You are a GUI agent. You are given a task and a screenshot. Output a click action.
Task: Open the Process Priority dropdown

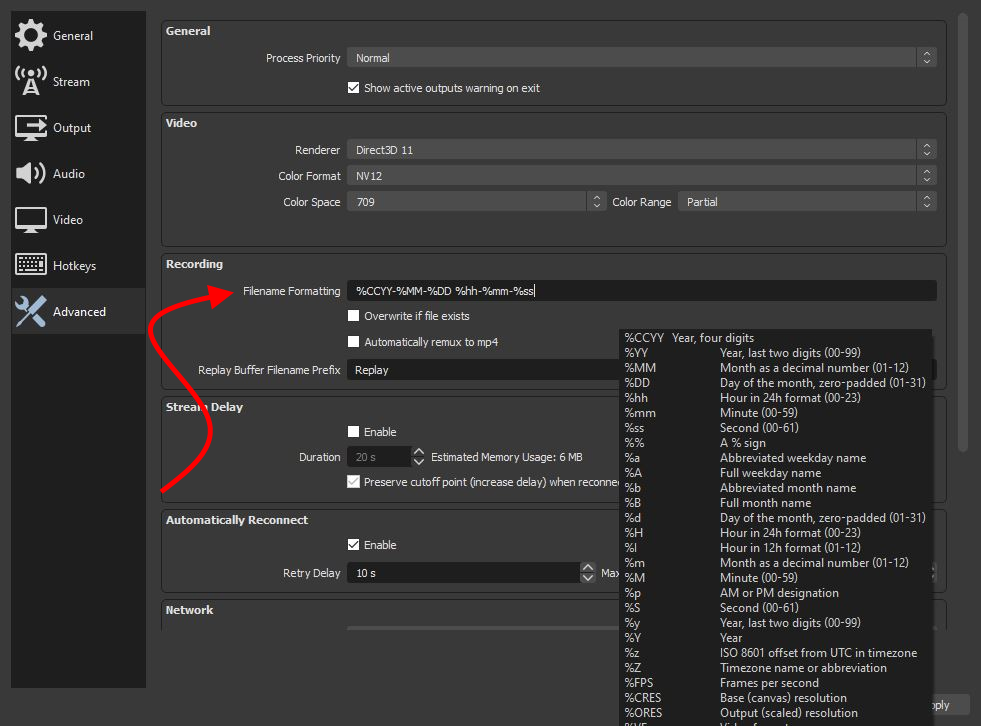(x=641, y=58)
